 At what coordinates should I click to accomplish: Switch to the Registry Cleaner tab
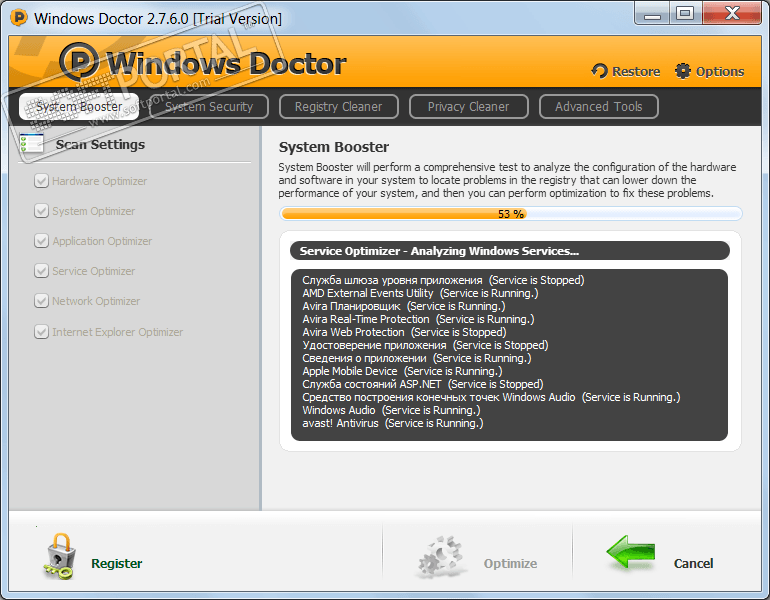(x=338, y=107)
